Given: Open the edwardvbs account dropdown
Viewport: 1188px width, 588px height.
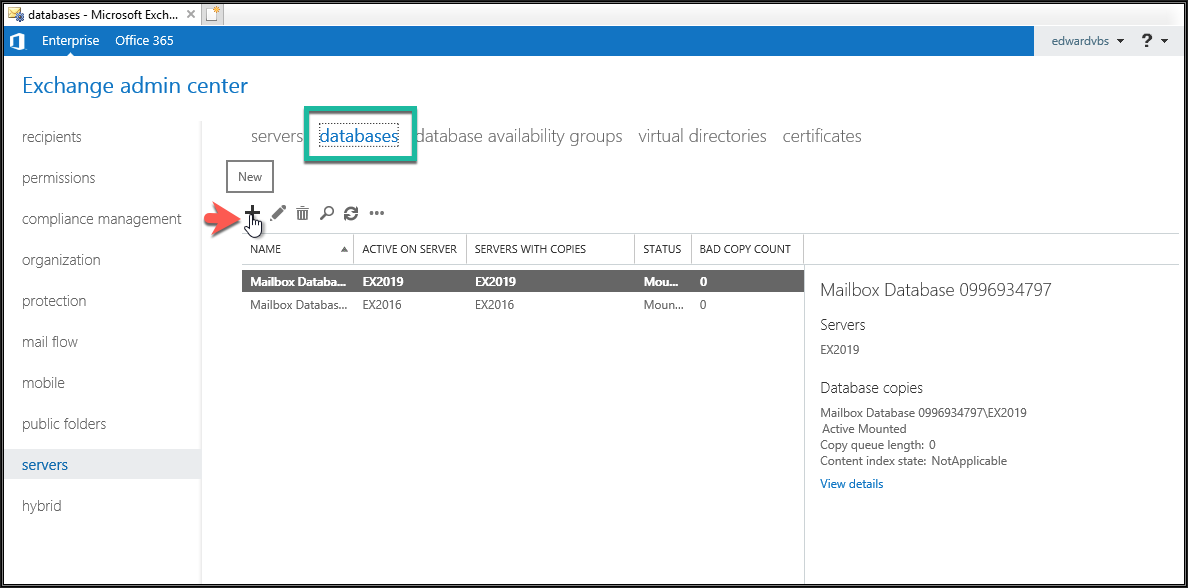Looking at the screenshot, I should [1087, 41].
